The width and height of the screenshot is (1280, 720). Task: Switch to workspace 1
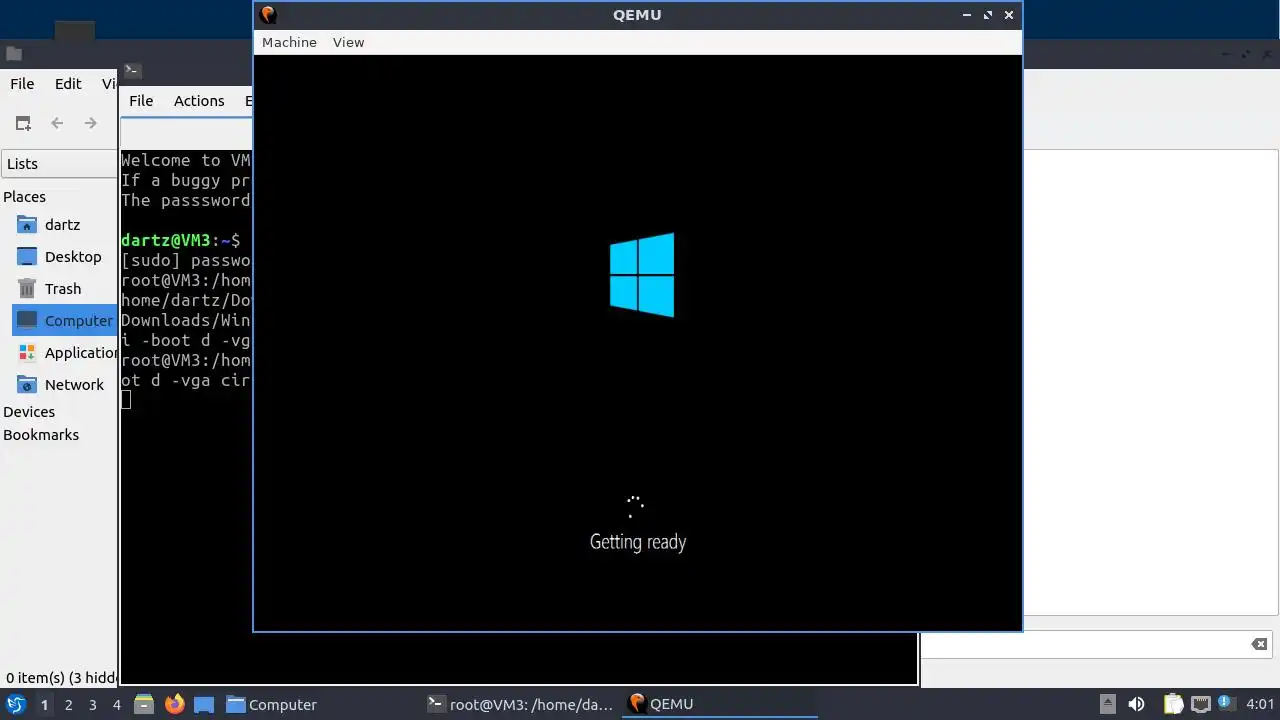(x=44, y=704)
